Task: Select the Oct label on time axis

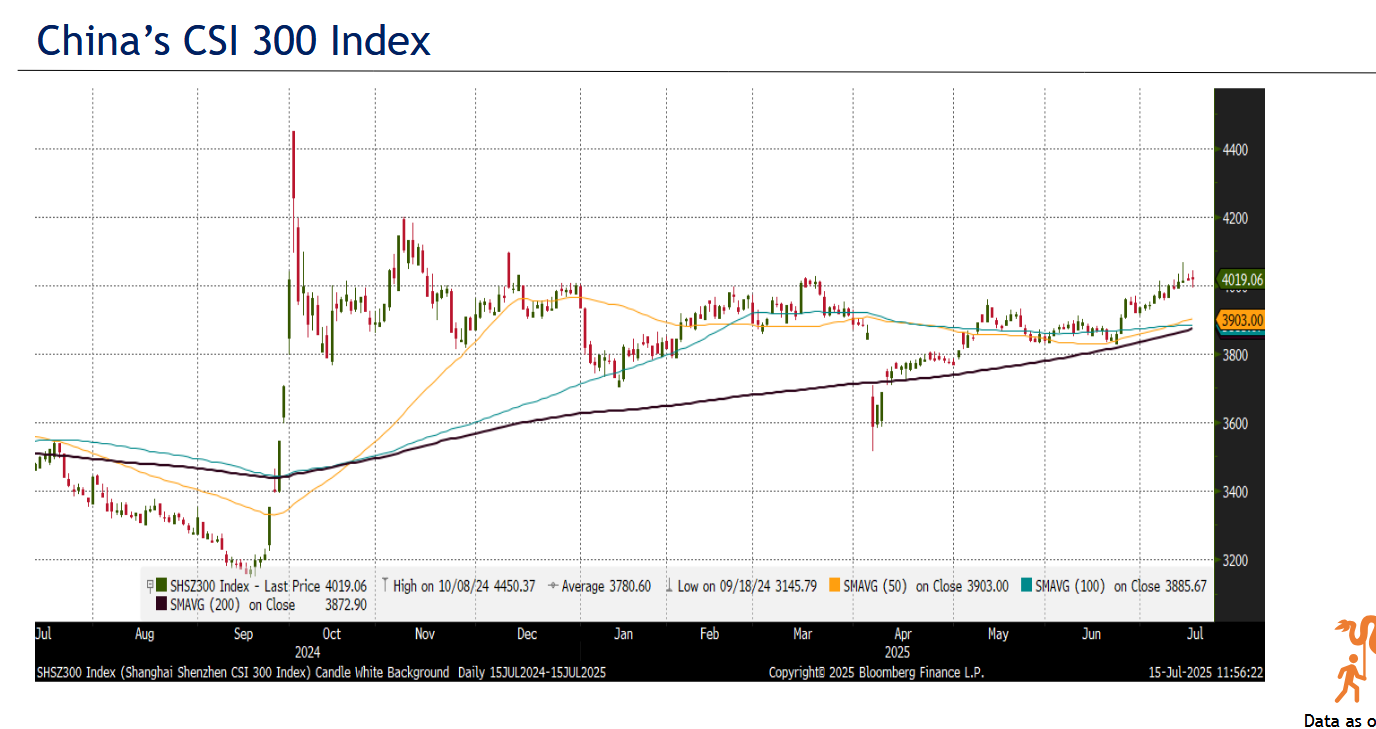Action: click(x=331, y=633)
